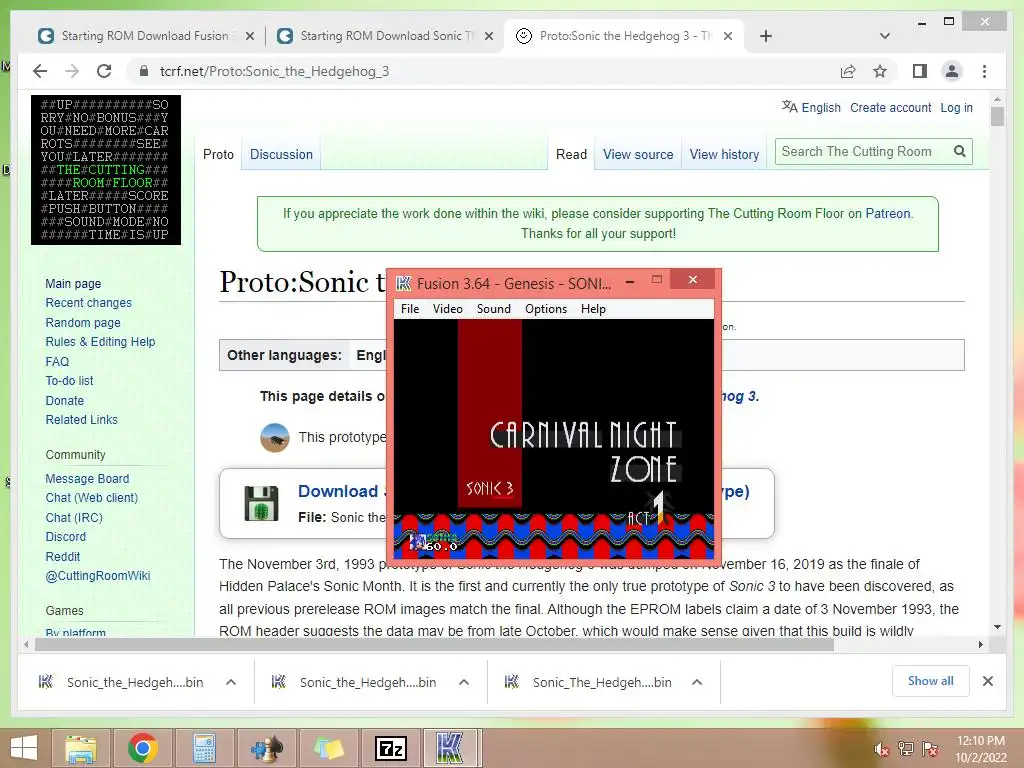The image size is (1024, 768).
Task: Click the site lock icon in address bar
Action: (144, 71)
